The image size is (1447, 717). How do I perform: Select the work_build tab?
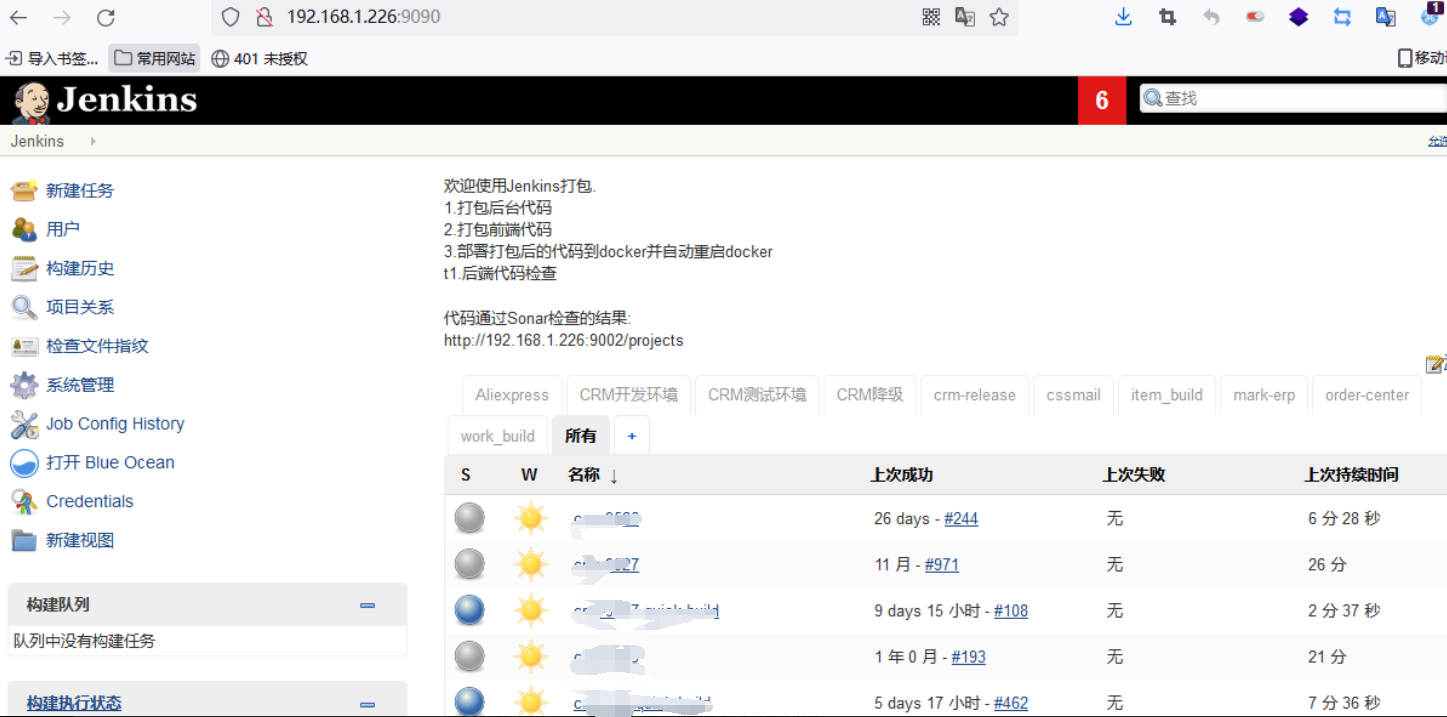coord(498,436)
